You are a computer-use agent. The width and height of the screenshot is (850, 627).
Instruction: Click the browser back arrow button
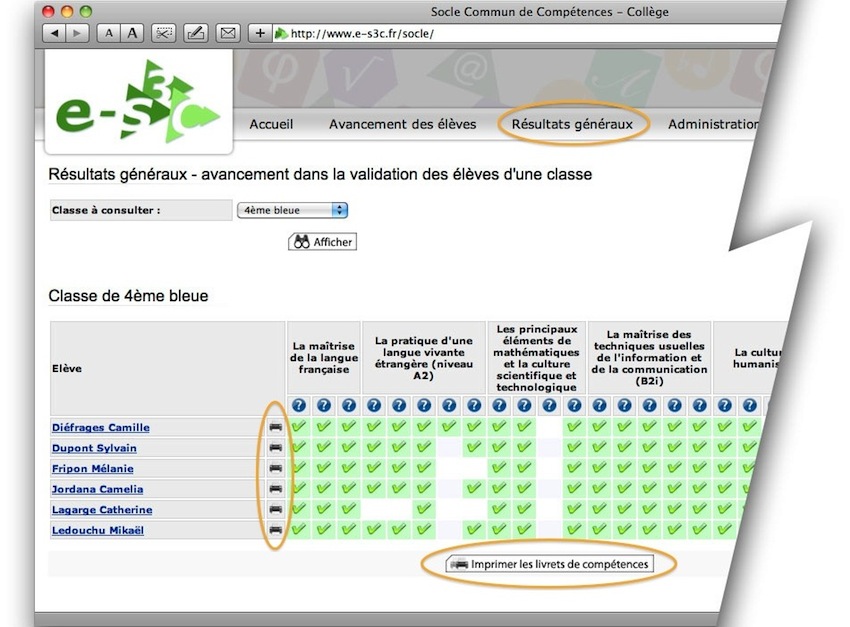(53, 33)
